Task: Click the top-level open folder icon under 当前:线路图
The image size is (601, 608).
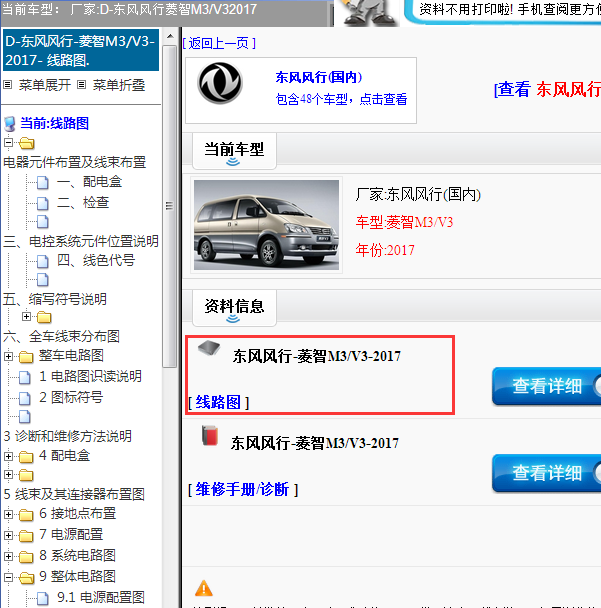Action: pos(26,143)
